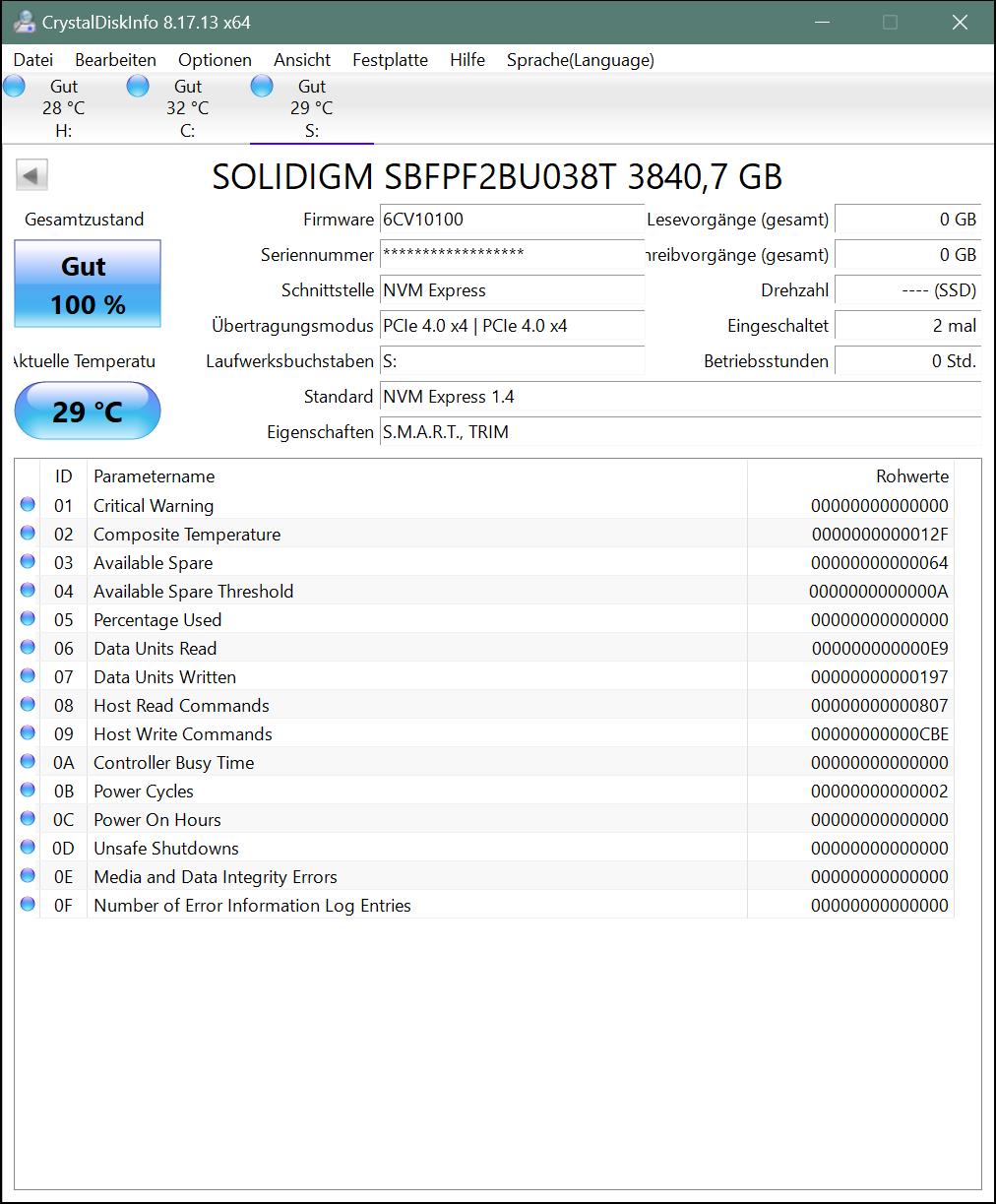
Task: Switch to drive H: tab showing 28 °C
Action: (63, 108)
